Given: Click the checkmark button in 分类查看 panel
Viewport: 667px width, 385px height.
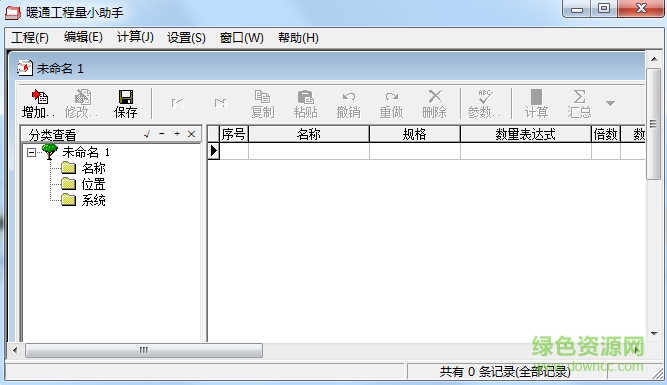Looking at the screenshot, I should click(147, 134).
